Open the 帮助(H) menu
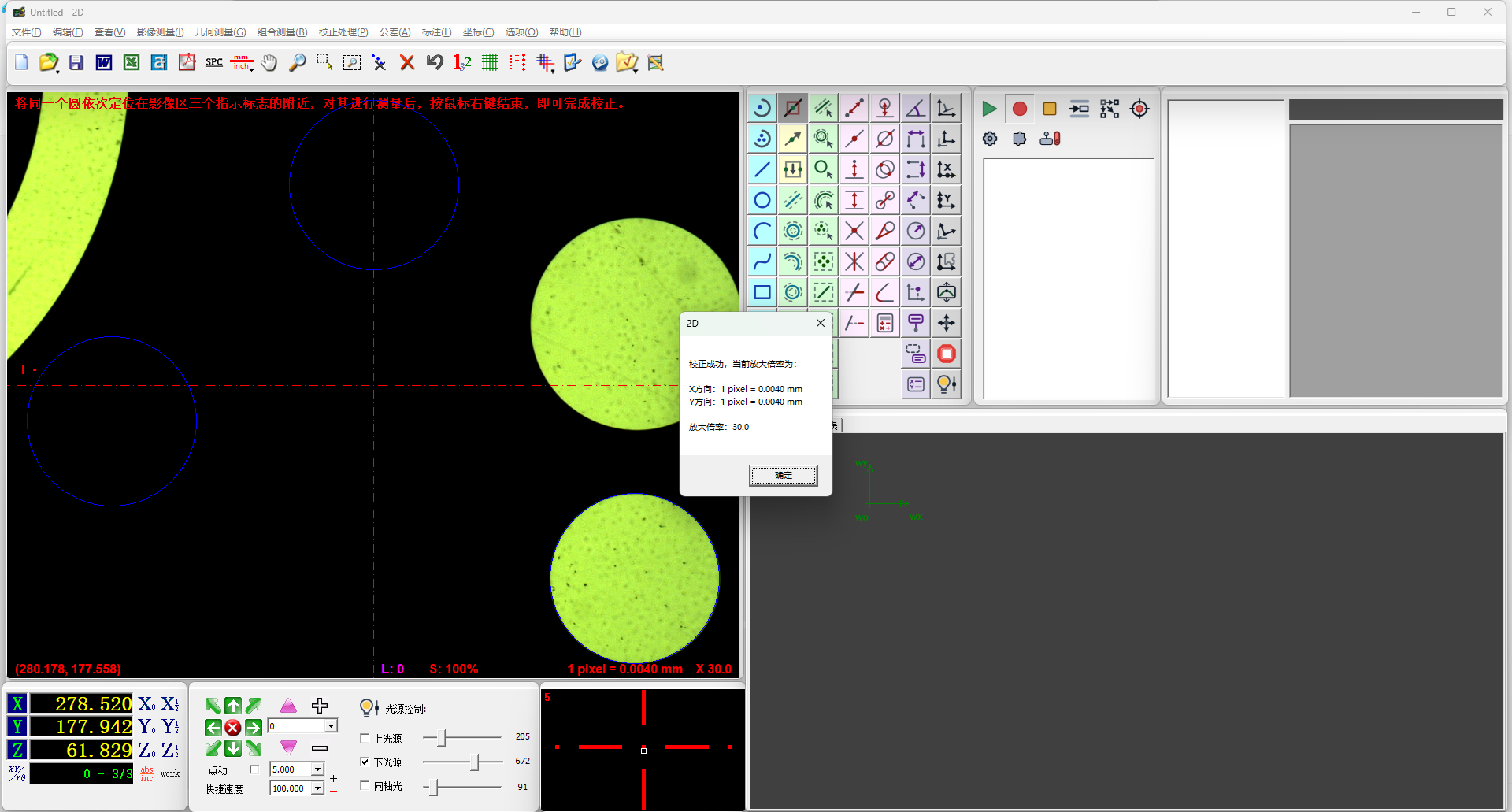This screenshot has width=1512, height=812. tap(565, 32)
